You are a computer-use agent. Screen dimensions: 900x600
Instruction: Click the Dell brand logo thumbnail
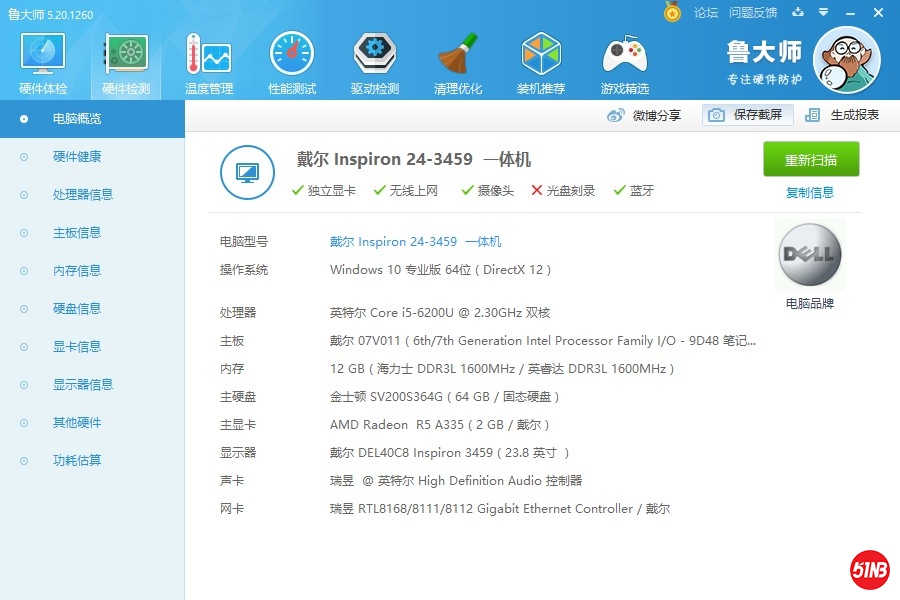(x=810, y=256)
